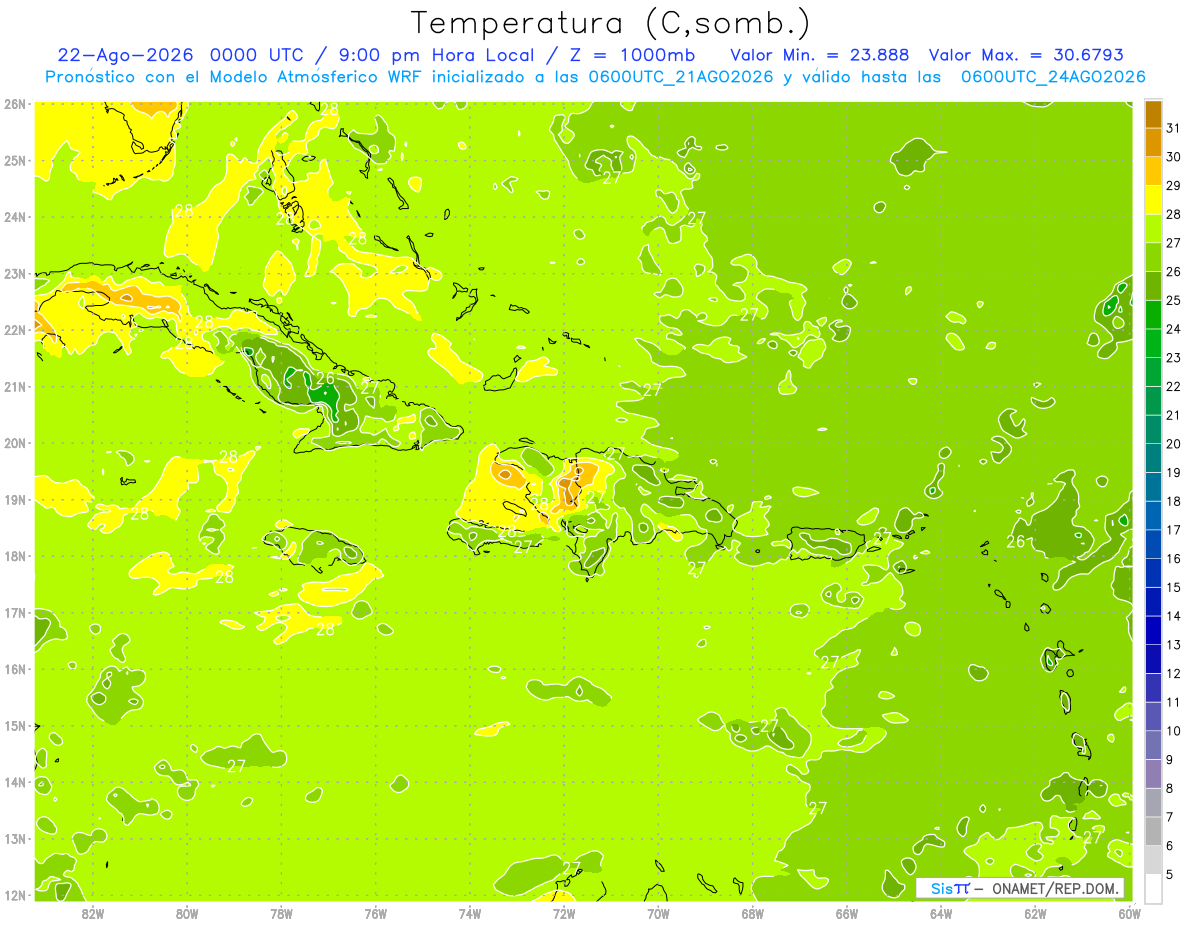The image size is (1200, 927).
Task: Click the latitude label "24N"
Action: point(15,217)
